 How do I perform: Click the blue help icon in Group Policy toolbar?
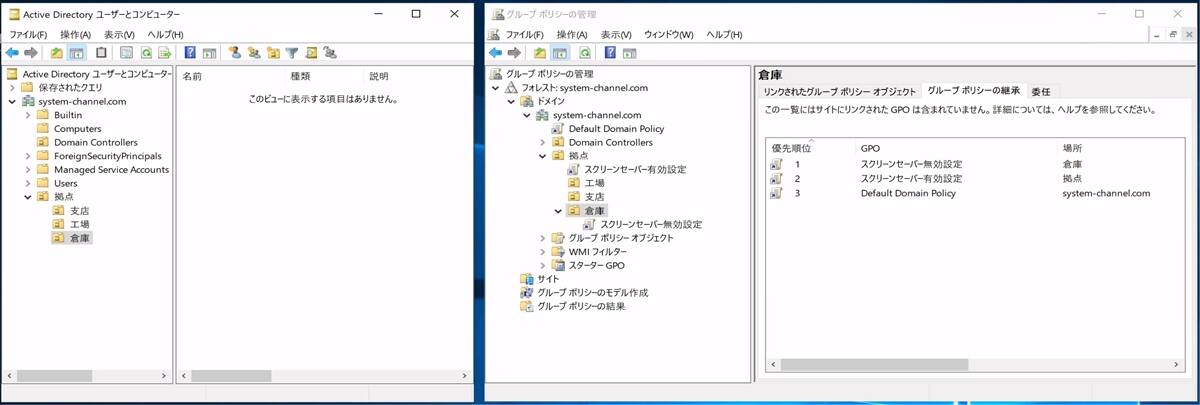click(x=610, y=53)
